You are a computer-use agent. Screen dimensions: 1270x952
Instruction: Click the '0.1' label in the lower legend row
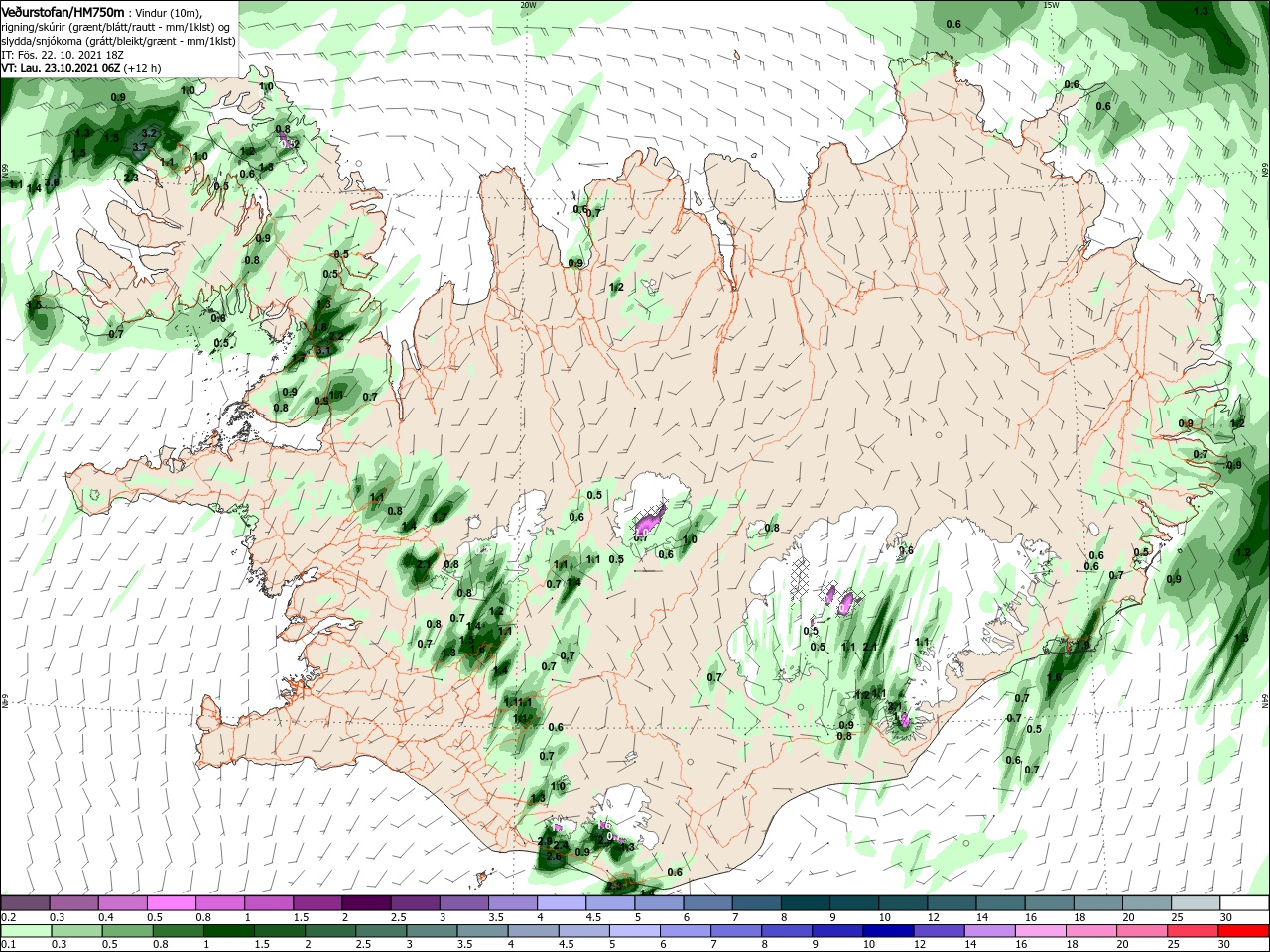[8, 945]
